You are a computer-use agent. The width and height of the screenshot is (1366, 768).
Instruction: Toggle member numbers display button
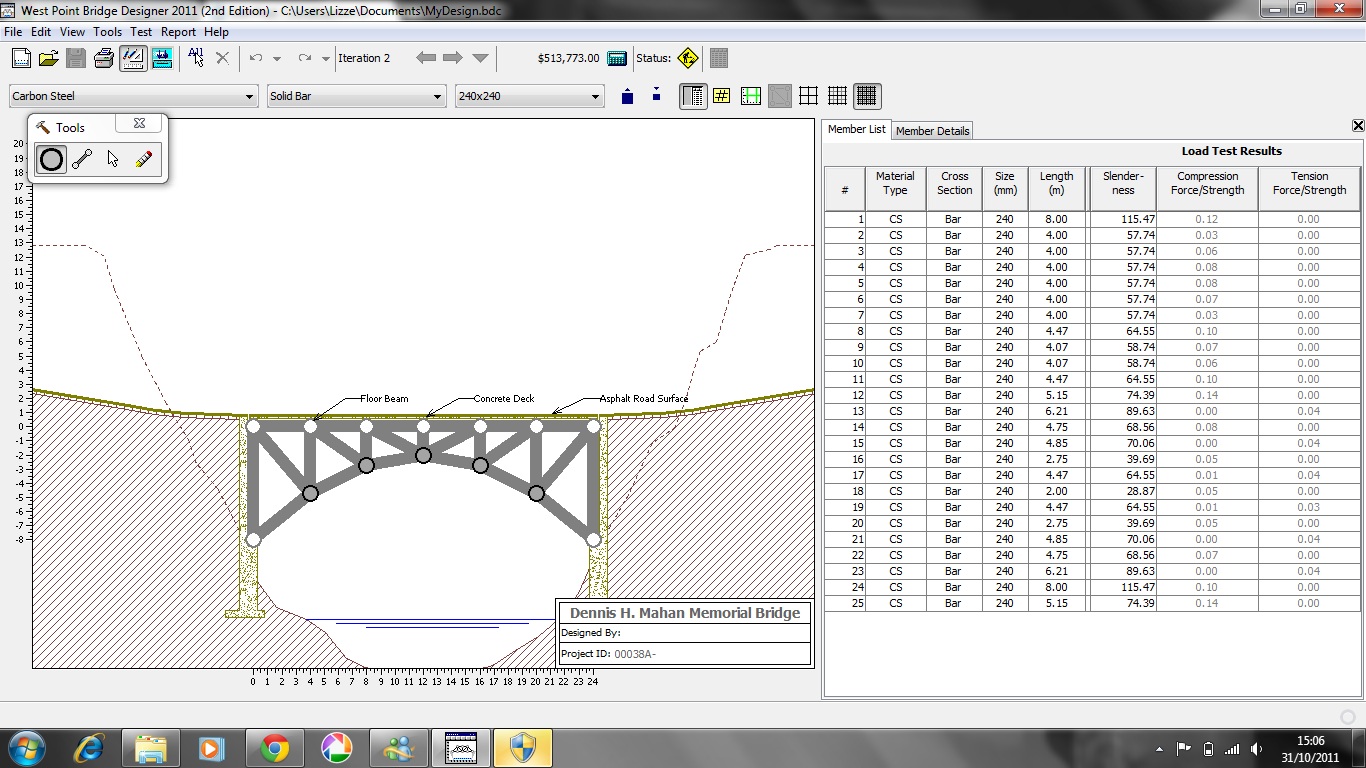coord(721,96)
